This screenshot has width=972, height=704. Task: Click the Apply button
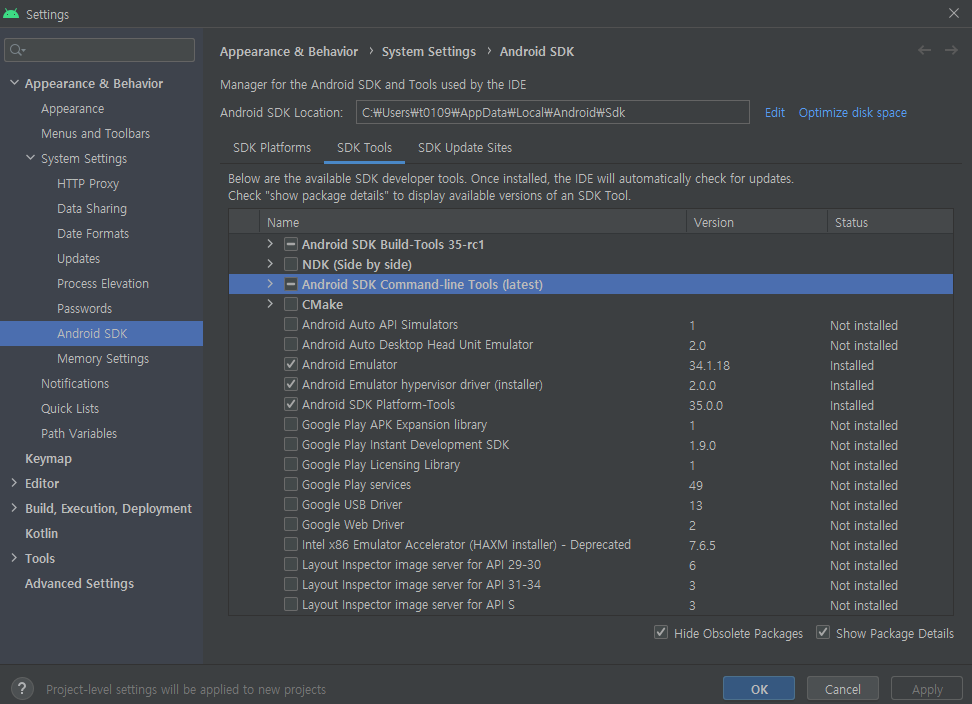pos(927,689)
